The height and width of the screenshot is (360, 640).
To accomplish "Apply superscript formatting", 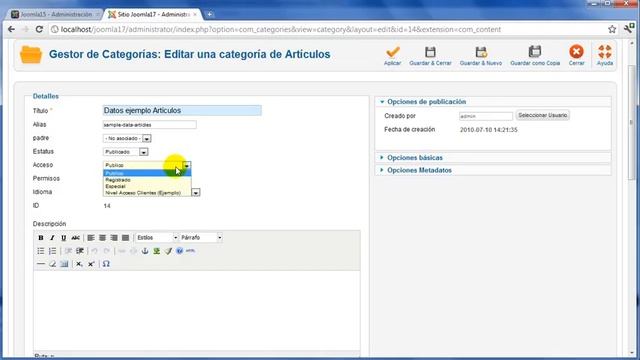I will tap(91, 264).
